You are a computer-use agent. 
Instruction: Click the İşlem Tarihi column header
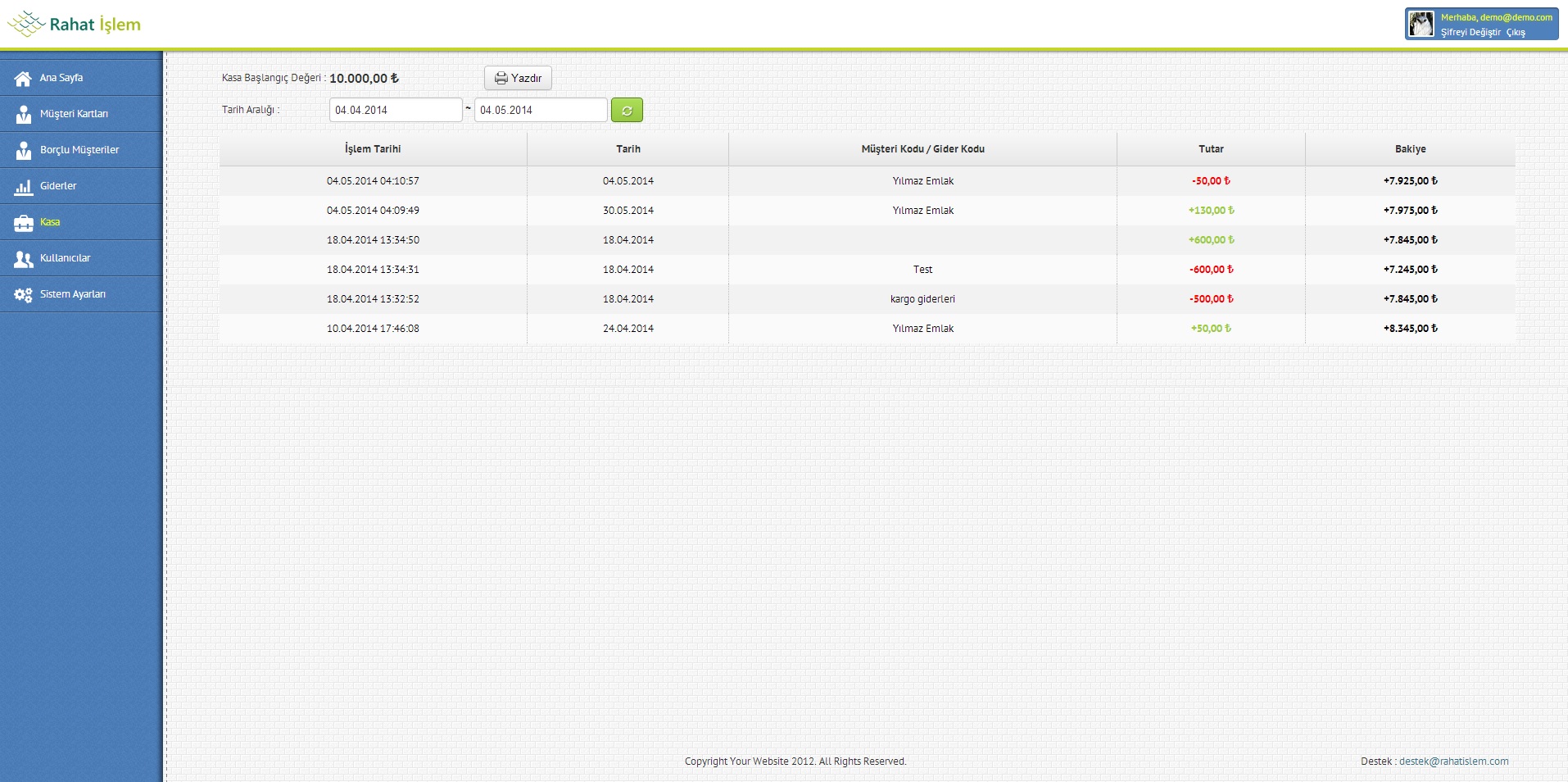373,149
